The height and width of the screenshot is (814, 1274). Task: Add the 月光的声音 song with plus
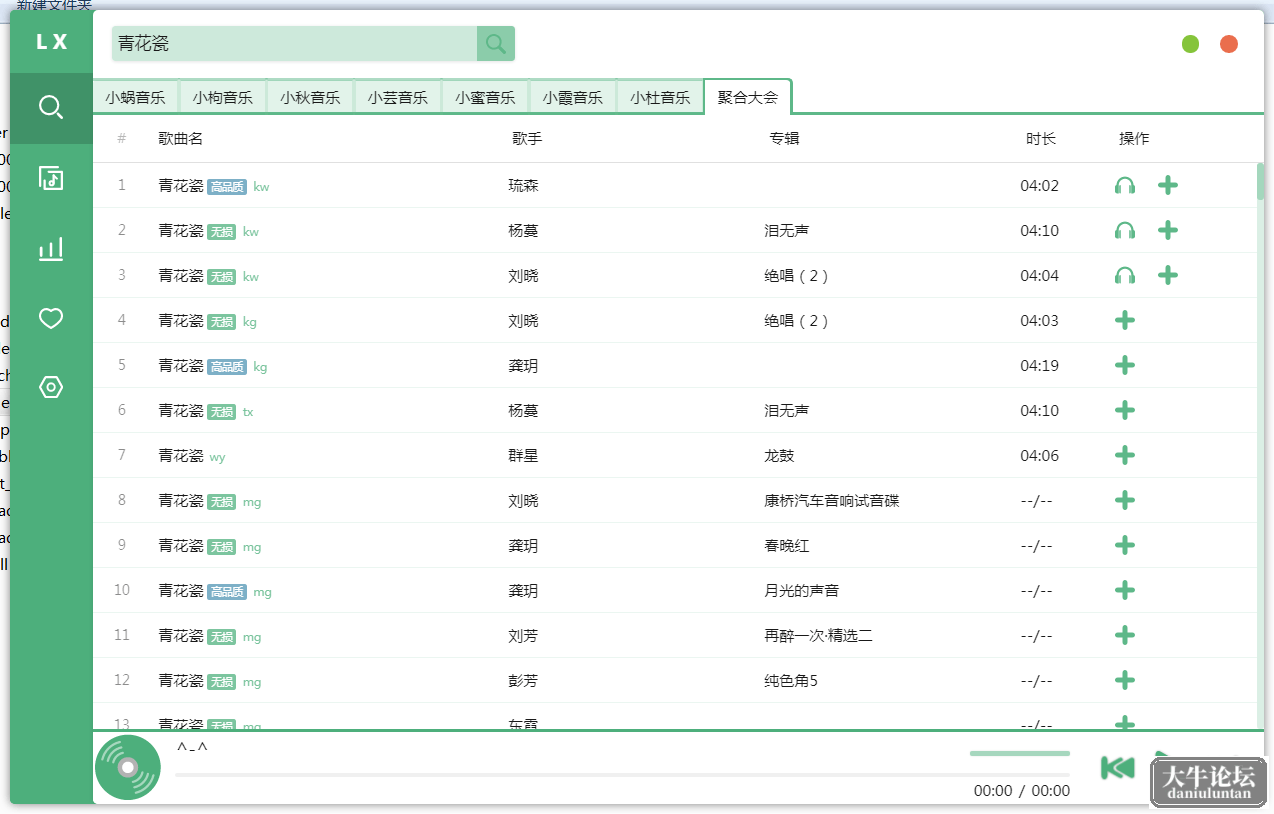click(x=1125, y=590)
